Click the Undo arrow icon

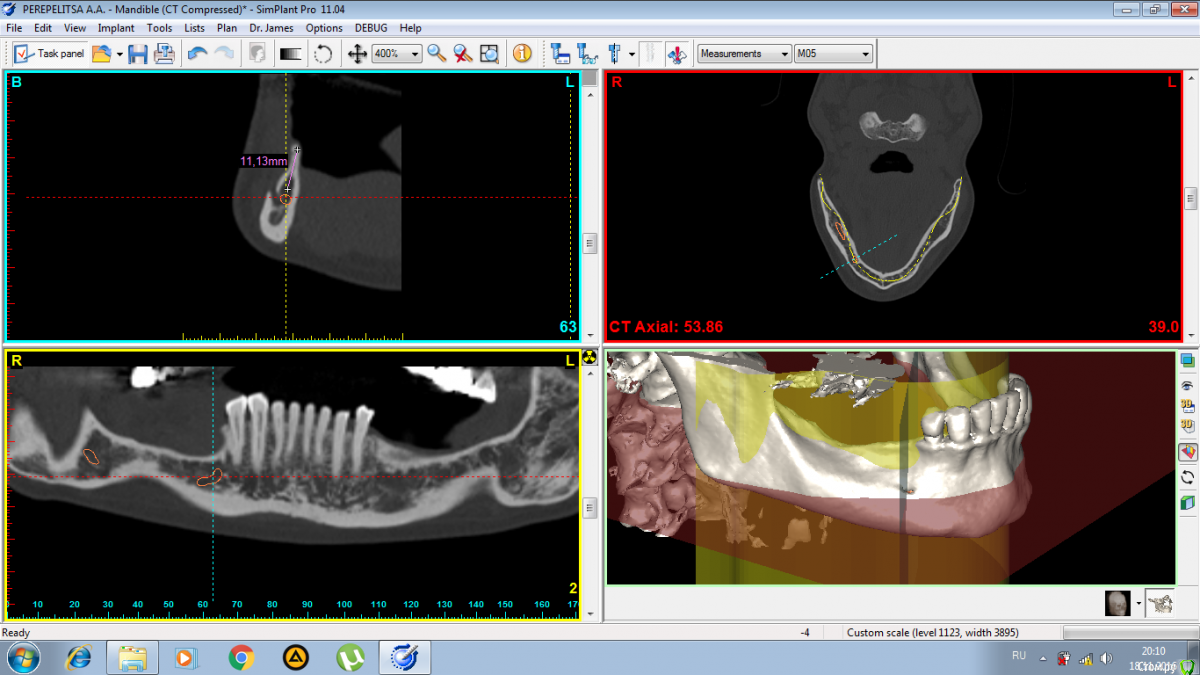(x=197, y=54)
